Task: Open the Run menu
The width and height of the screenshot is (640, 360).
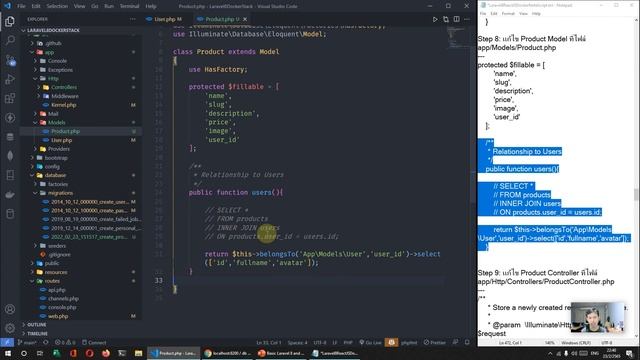Action: pyautogui.click(x=109, y=6)
